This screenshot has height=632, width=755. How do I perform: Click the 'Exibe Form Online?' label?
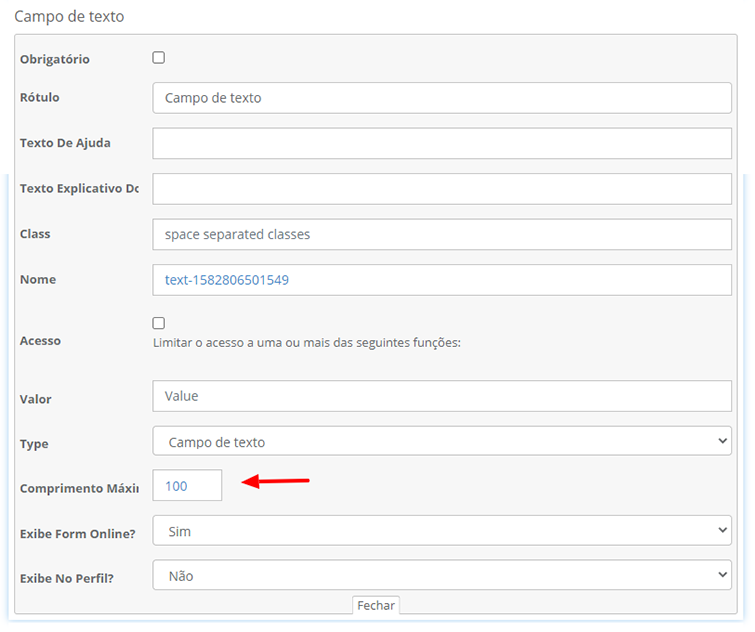pyautogui.click(x=77, y=534)
